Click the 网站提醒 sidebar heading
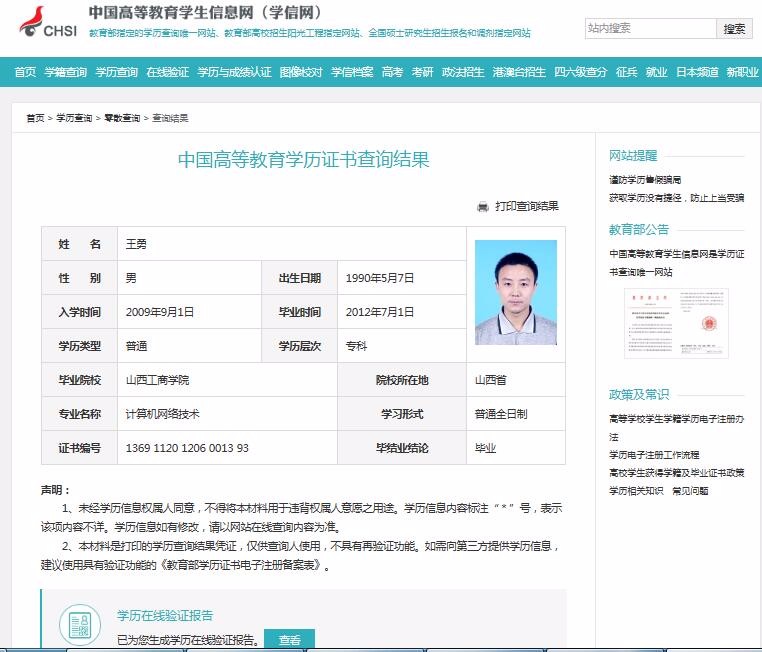This screenshot has height=652, width=762. pyautogui.click(x=633, y=156)
